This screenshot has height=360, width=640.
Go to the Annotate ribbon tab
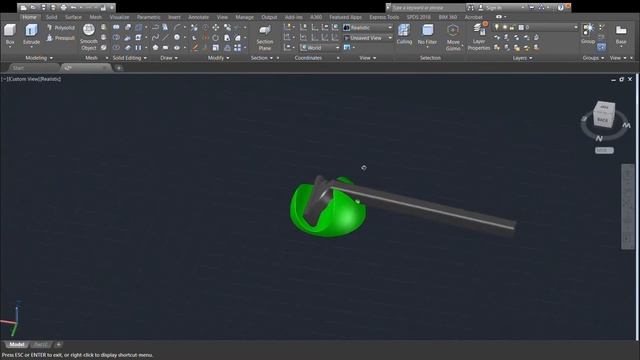[198, 17]
